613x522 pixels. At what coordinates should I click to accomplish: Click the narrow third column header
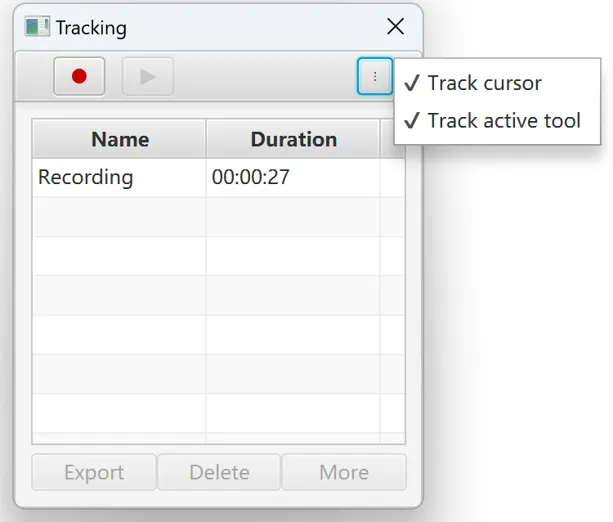393,139
